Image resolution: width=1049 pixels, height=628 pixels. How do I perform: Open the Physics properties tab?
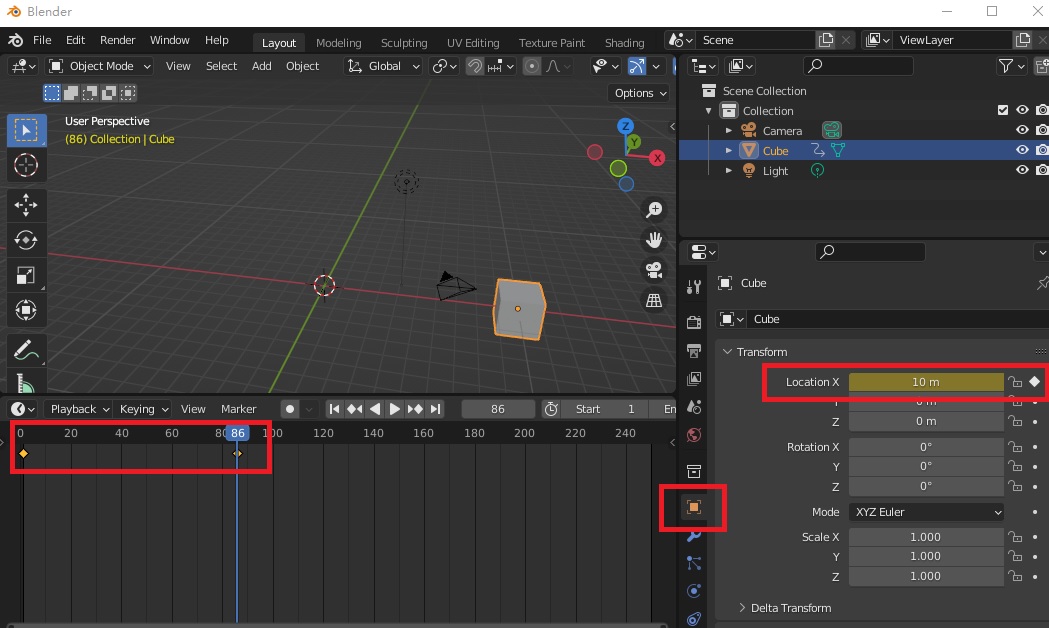pyautogui.click(x=694, y=591)
